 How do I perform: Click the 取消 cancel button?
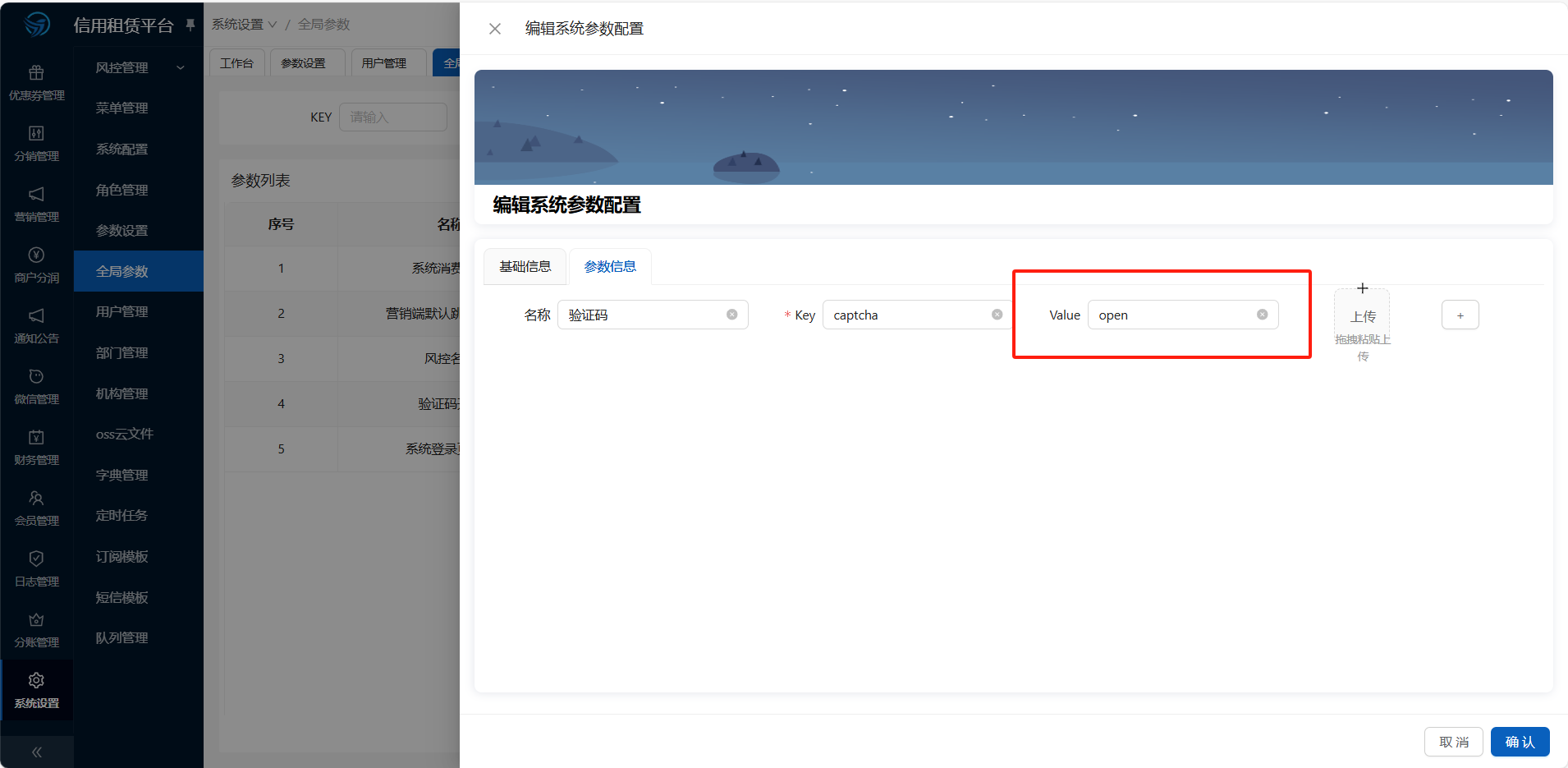pos(1453,742)
